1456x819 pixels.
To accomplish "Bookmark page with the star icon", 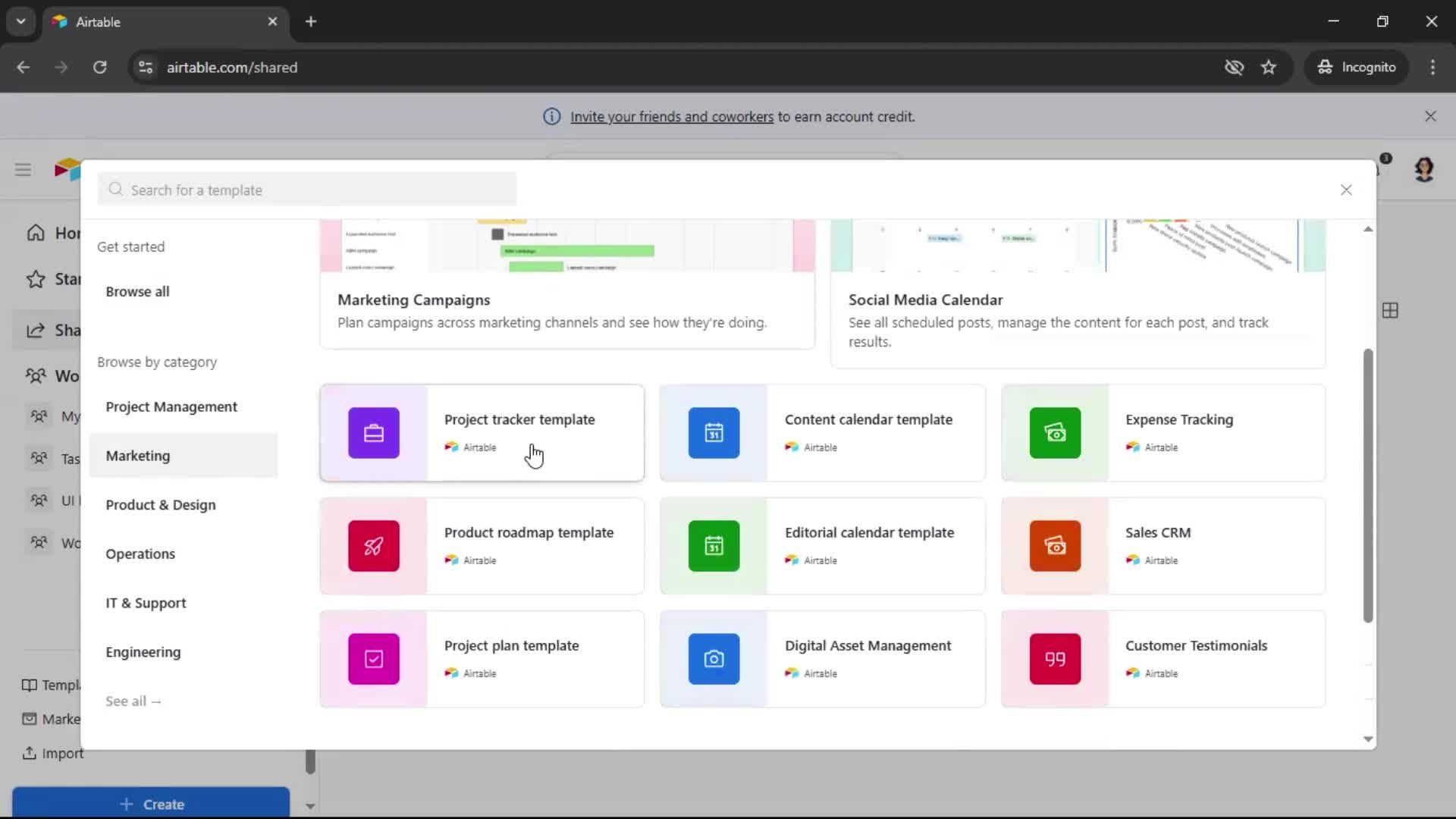I will [x=1269, y=67].
